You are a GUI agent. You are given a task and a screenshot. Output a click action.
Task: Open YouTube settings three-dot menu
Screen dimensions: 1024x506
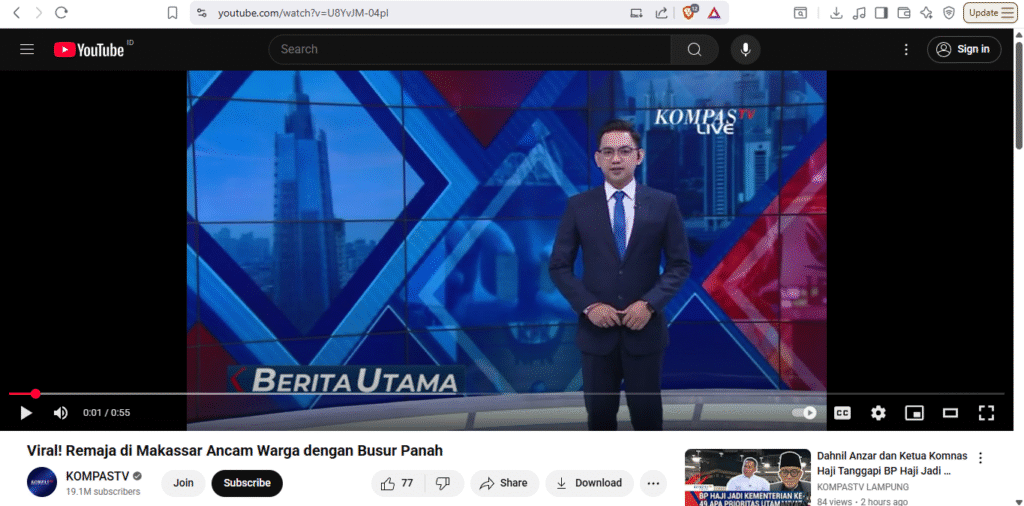point(906,50)
